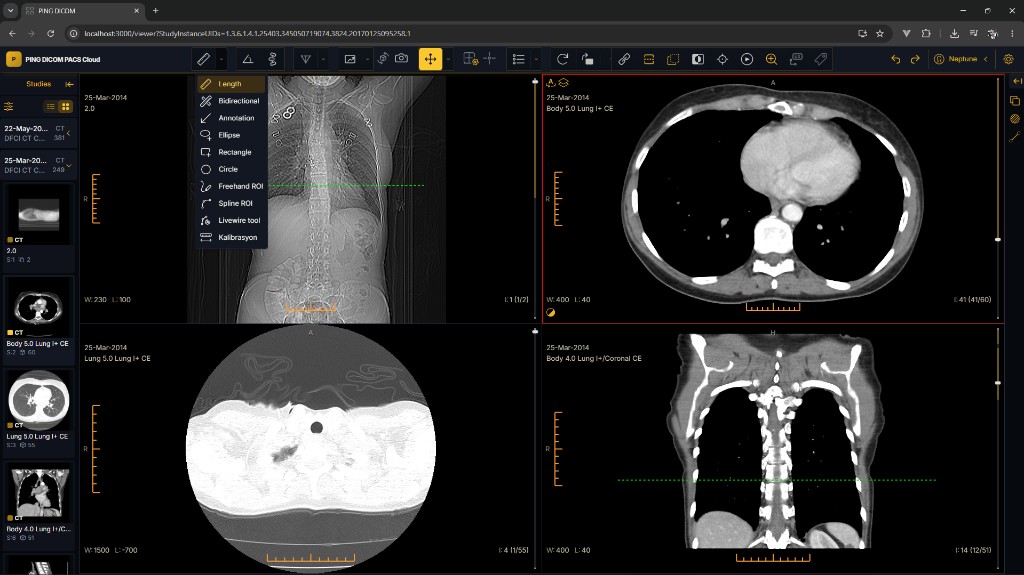Choose the Cobb angle spine tool
The image size is (1024, 575).
tap(272, 59)
